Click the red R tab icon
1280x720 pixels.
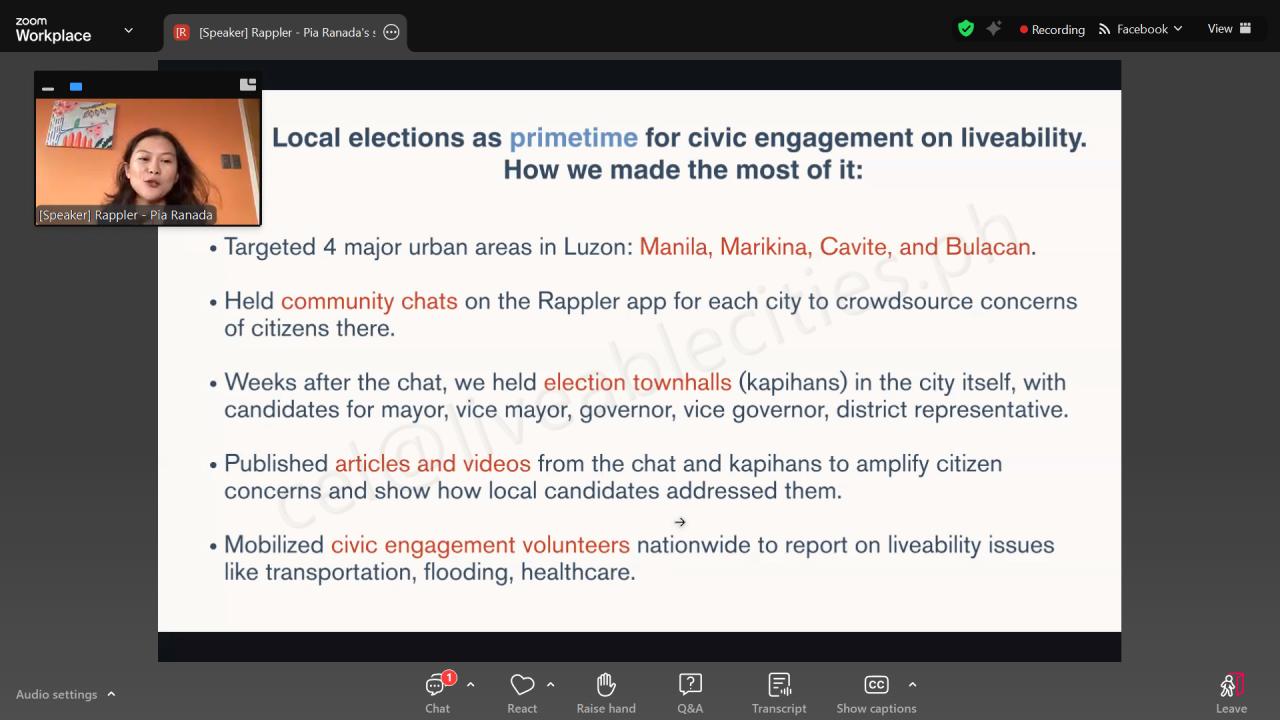pyautogui.click(x=182, y=32)
